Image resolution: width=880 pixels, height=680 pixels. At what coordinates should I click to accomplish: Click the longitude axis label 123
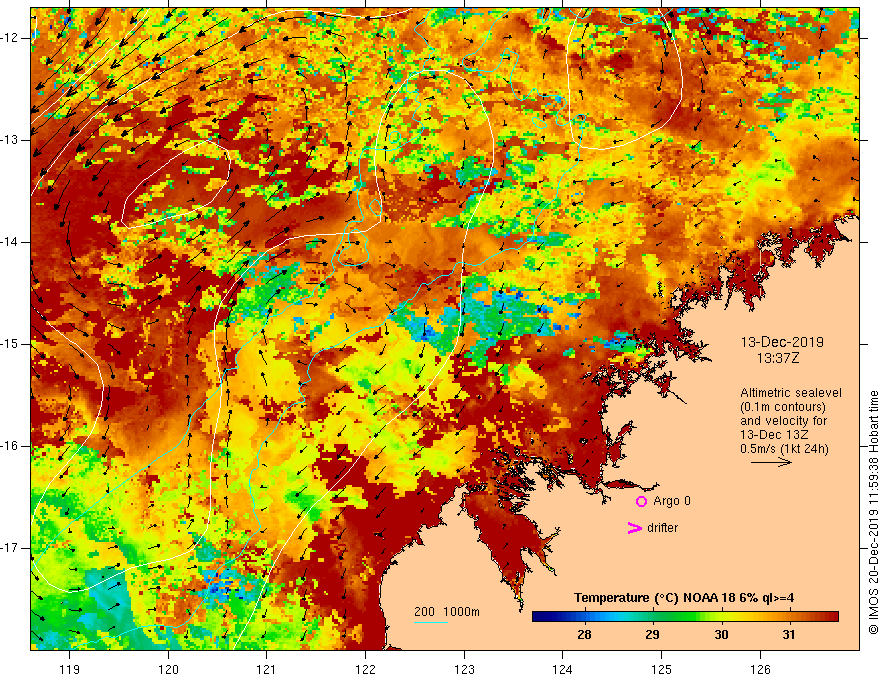(464, 669)
